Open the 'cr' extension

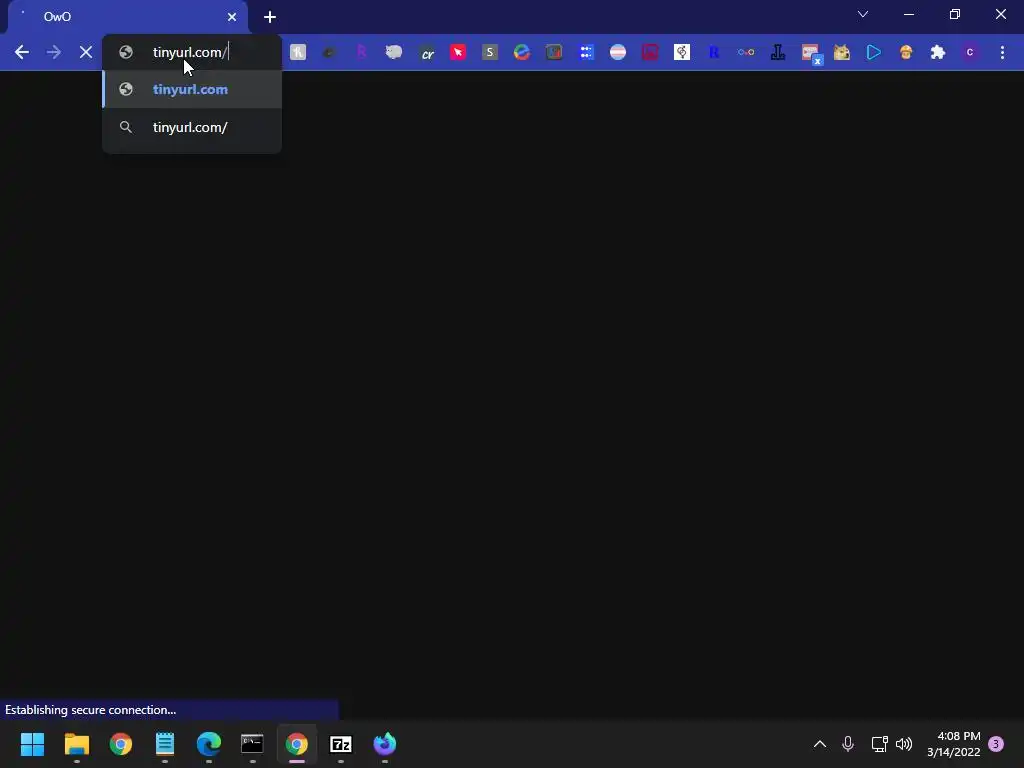(x=427, y=52)
